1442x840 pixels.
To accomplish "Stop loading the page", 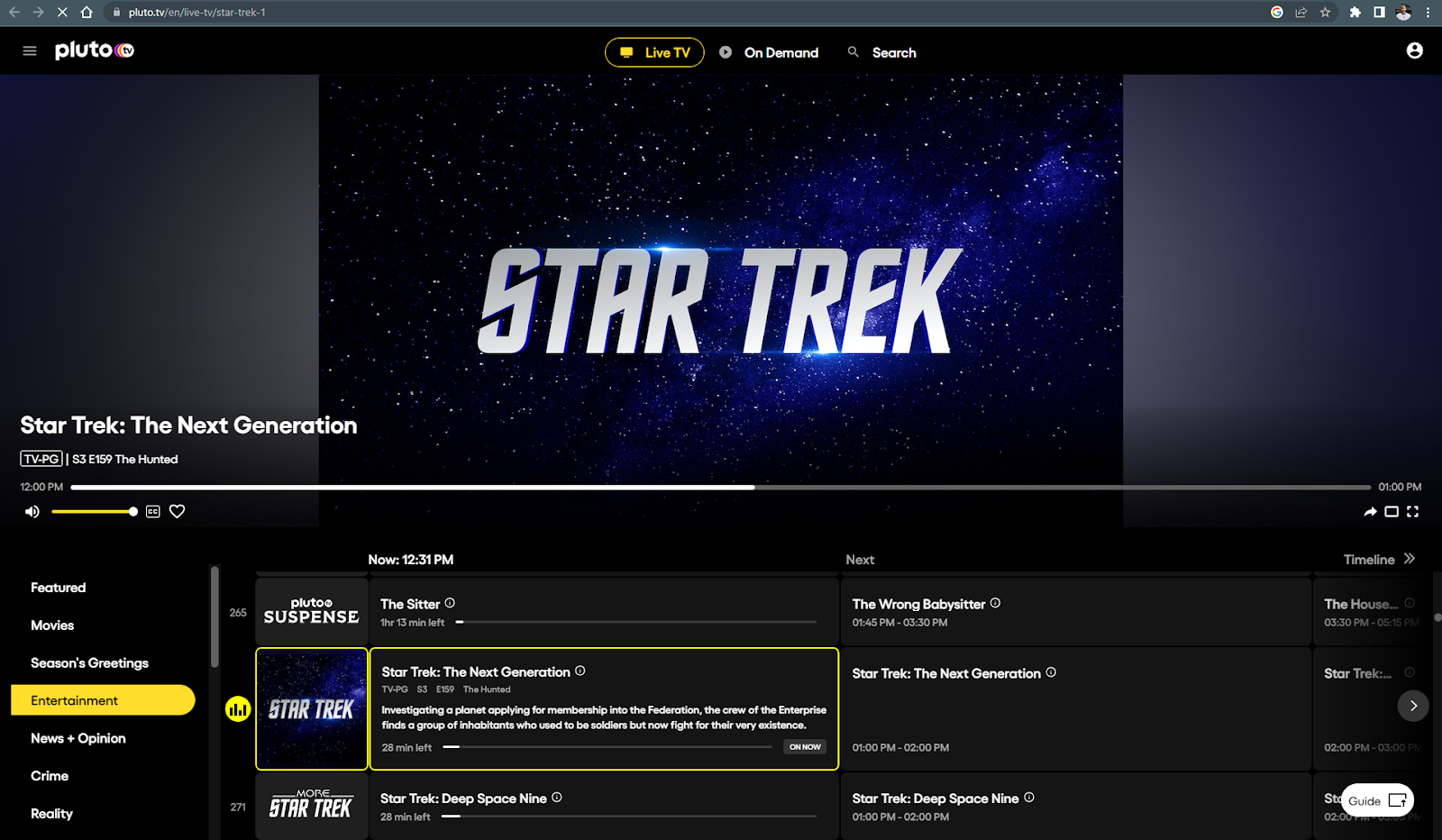I will (62, 12).
